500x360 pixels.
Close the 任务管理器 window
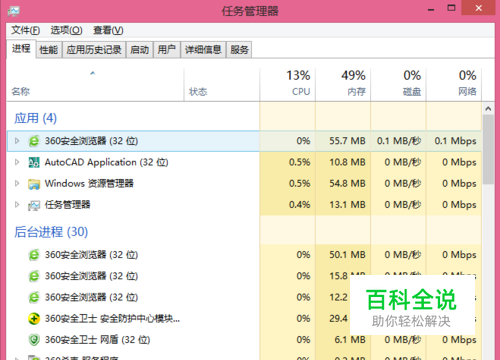pos(478,8)
